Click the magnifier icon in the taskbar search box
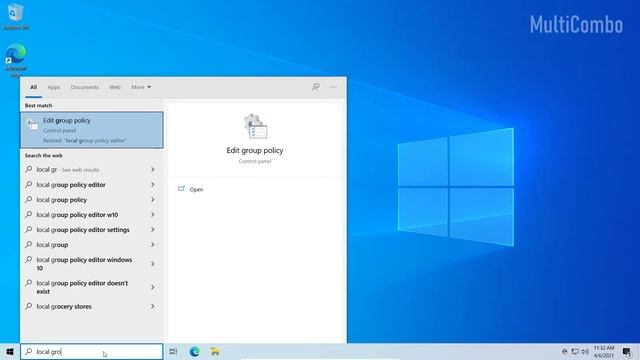Image resolution: width=640 pixels, height=360 pixels. tap(29, 351)
